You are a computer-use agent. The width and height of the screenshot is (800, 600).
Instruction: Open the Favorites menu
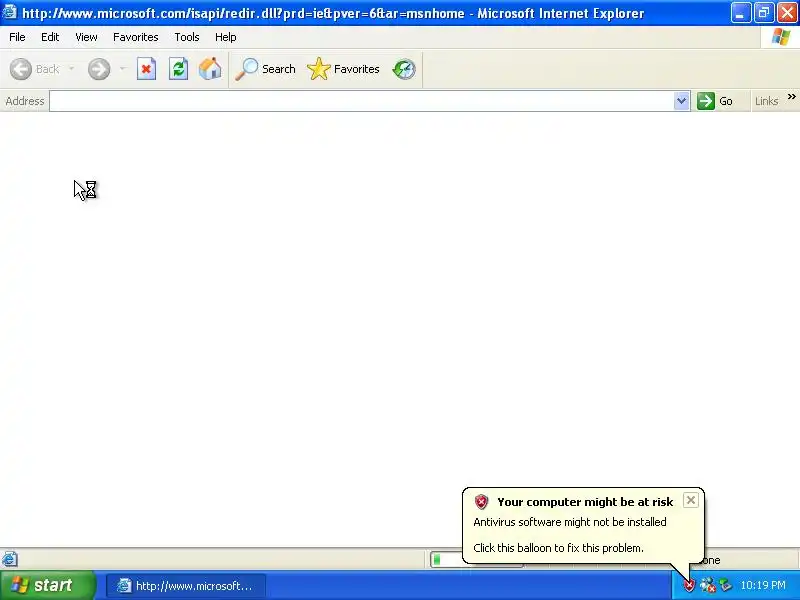click(x=136, y=37)
